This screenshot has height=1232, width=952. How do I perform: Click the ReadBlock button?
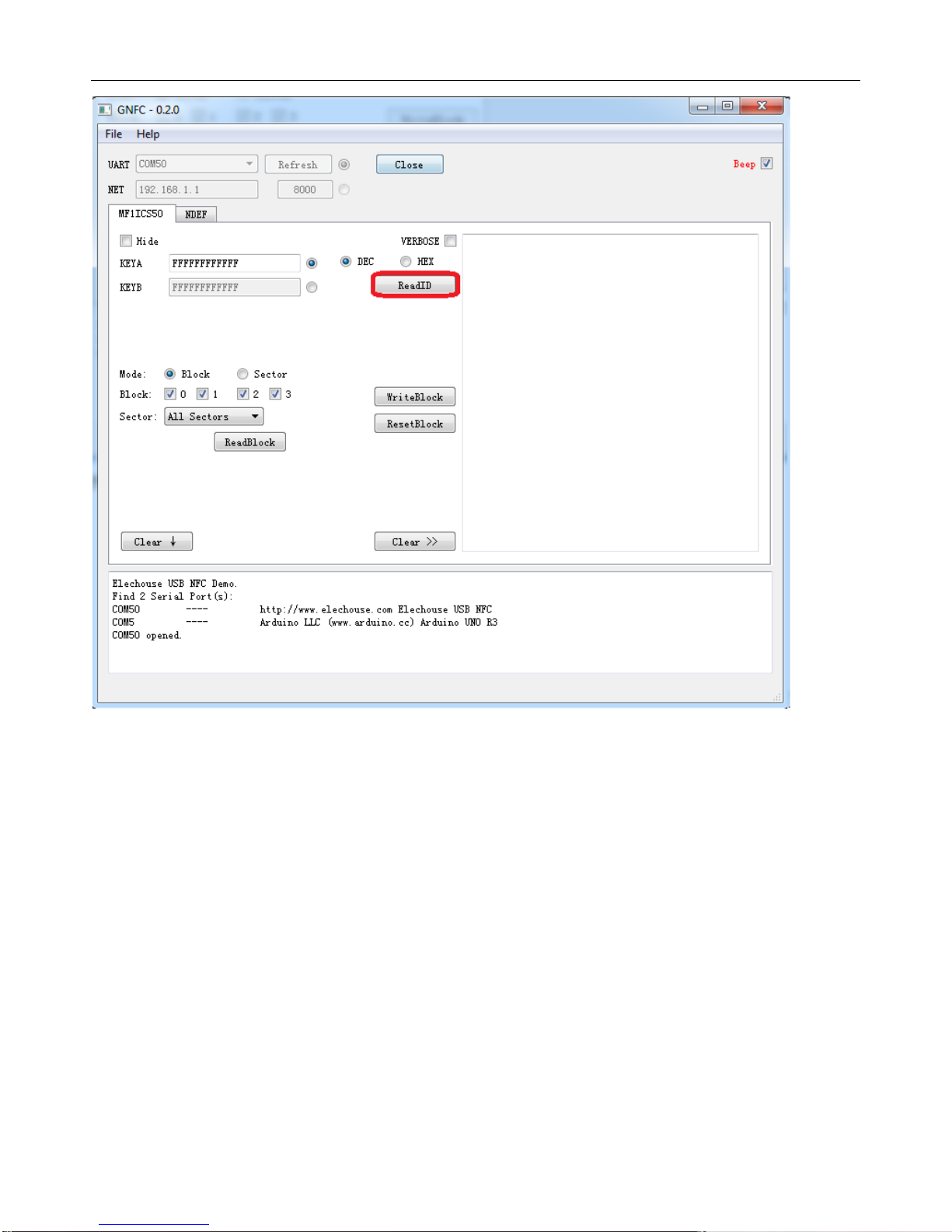pyautogui.click(x=249, y=442)
